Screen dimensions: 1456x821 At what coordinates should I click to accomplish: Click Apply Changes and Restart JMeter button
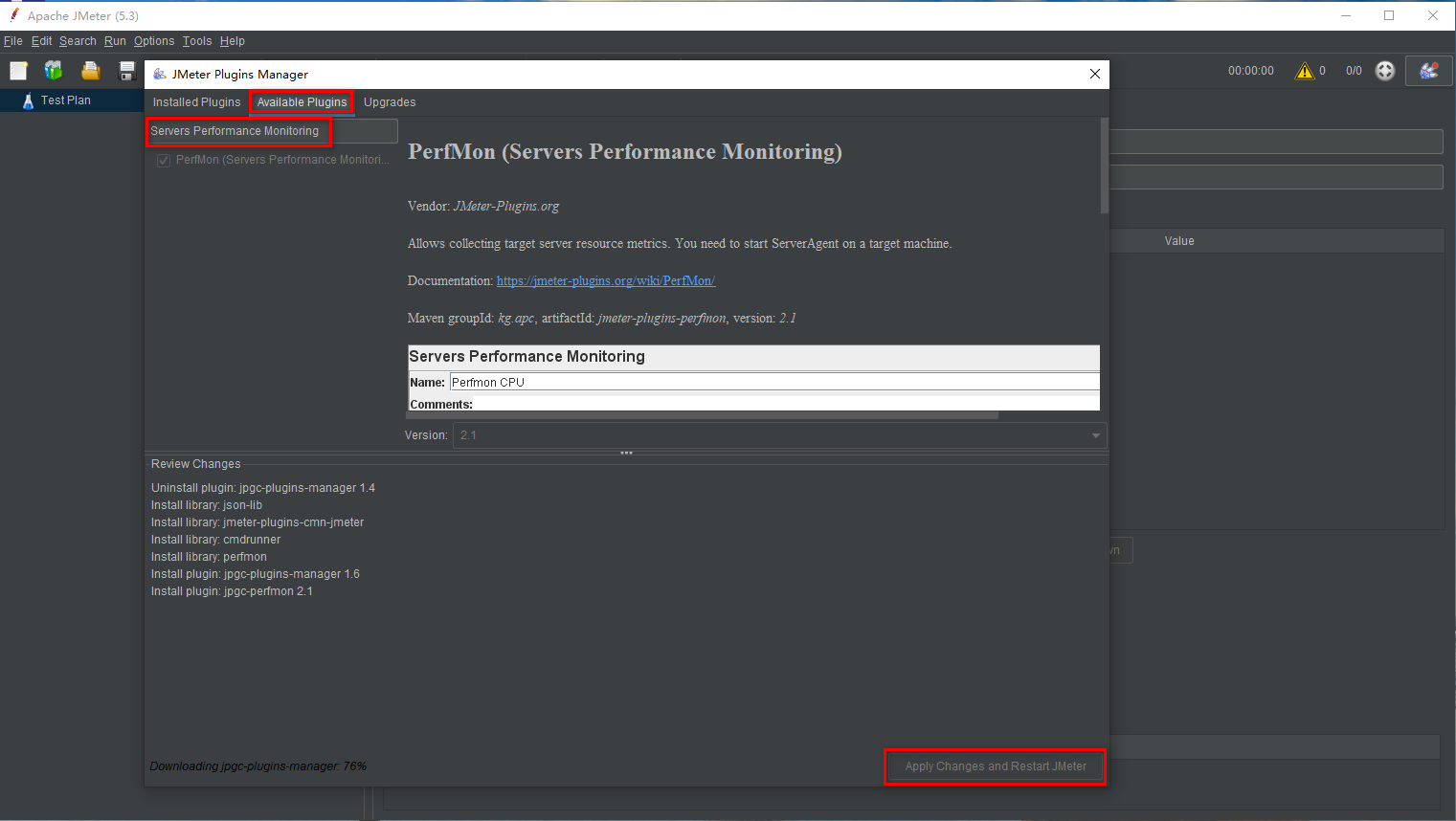[x=996, y=766]
